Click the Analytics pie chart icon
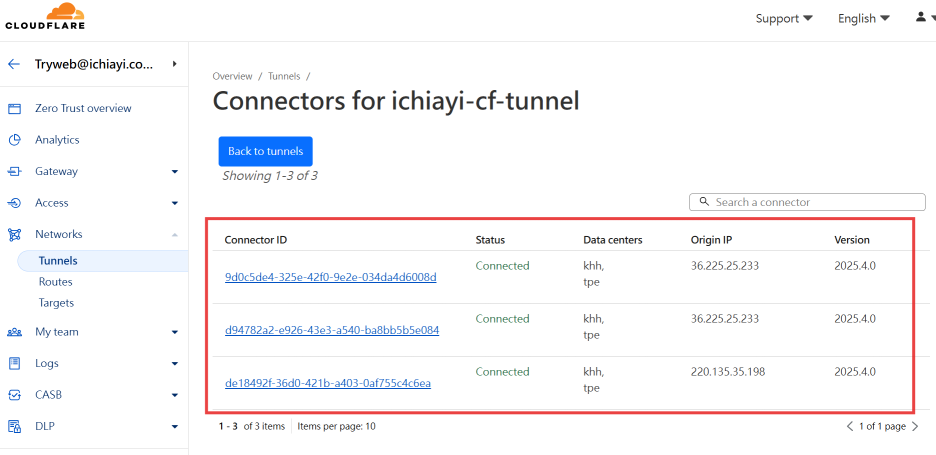The height and width of the screenshot is (455, 936). tap(14, 140)
